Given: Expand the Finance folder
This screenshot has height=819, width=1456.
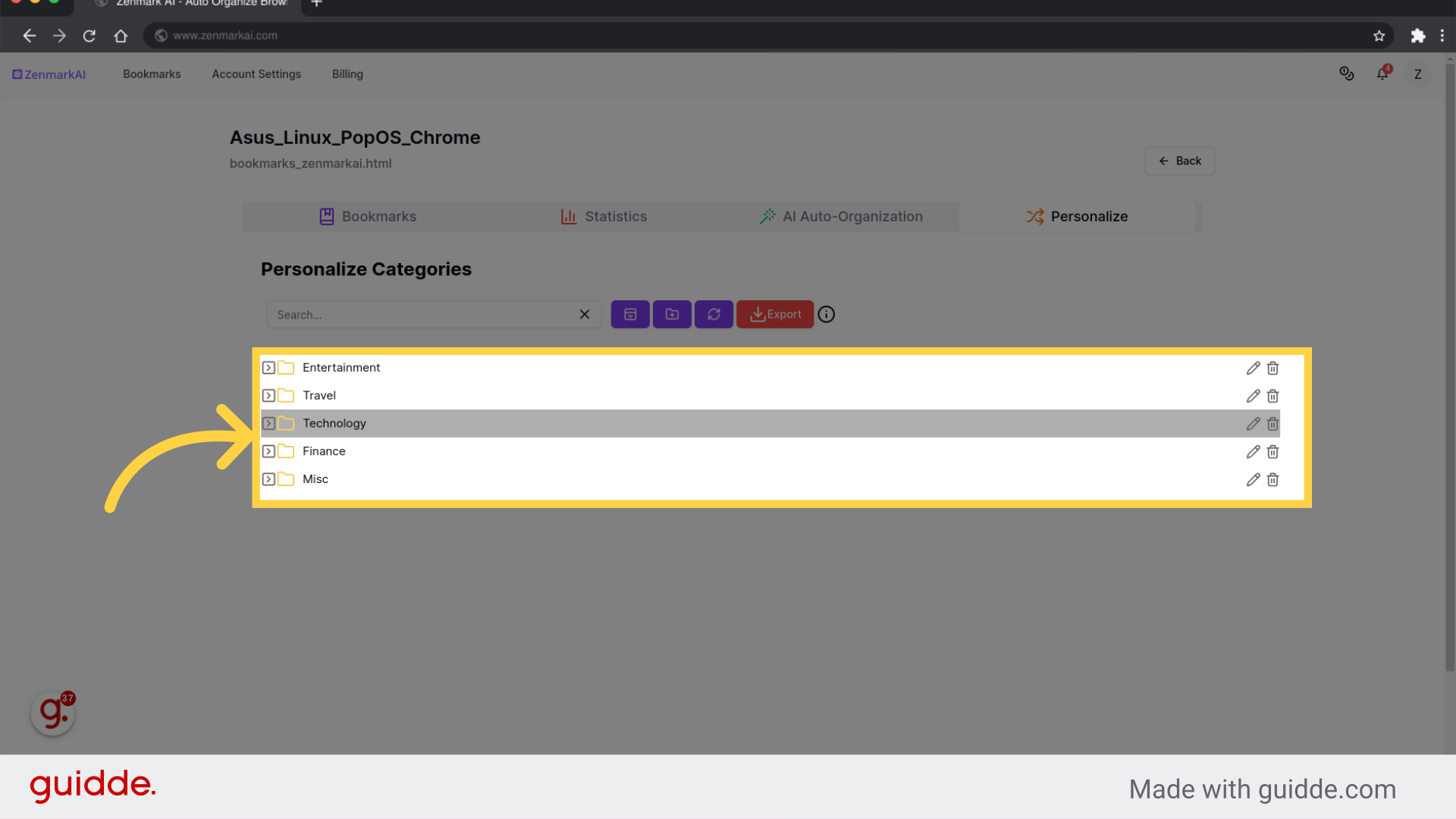Looking at the screenshot, I should tap(268, 451).
